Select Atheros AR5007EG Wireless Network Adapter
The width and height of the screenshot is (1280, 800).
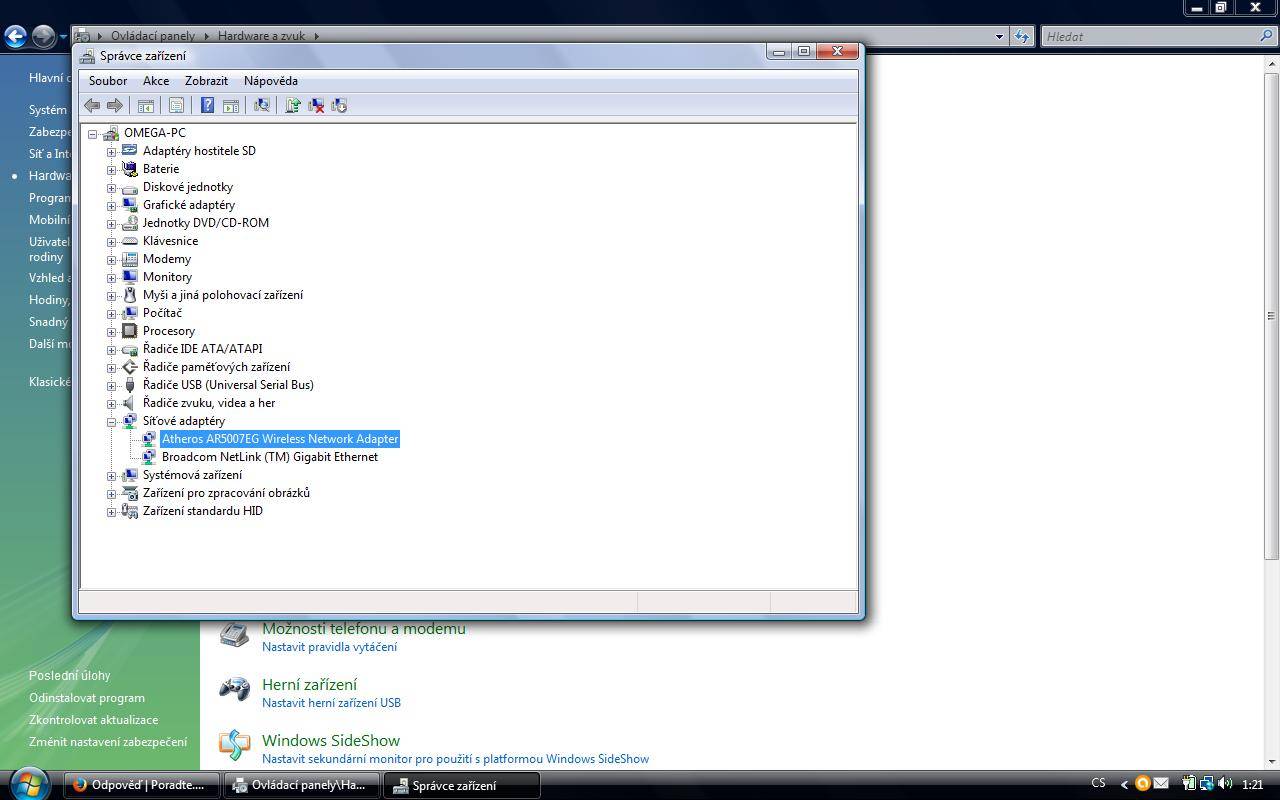pyautogui.click(x=280, y=439)
